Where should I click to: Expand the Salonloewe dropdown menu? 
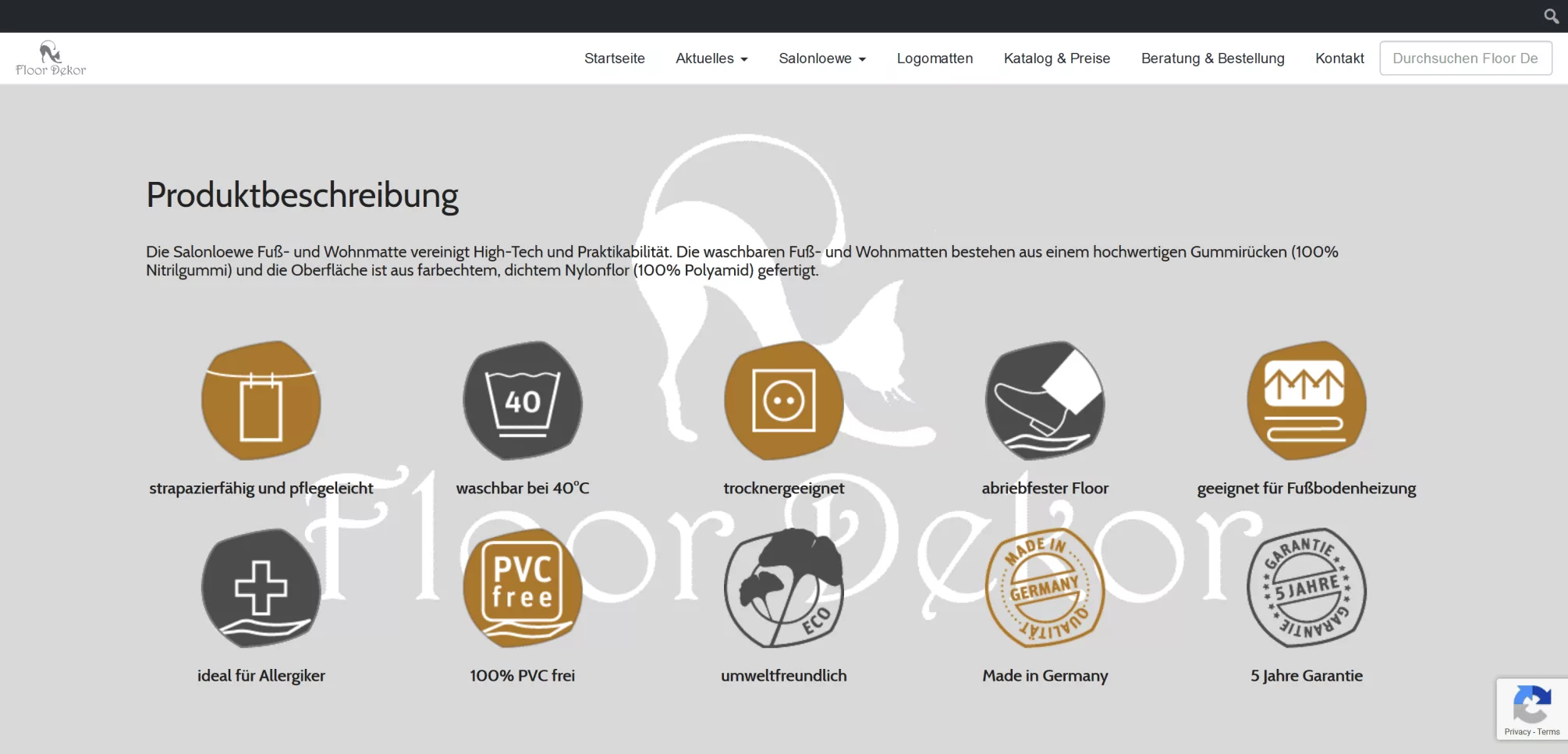(x=822, y=59)
